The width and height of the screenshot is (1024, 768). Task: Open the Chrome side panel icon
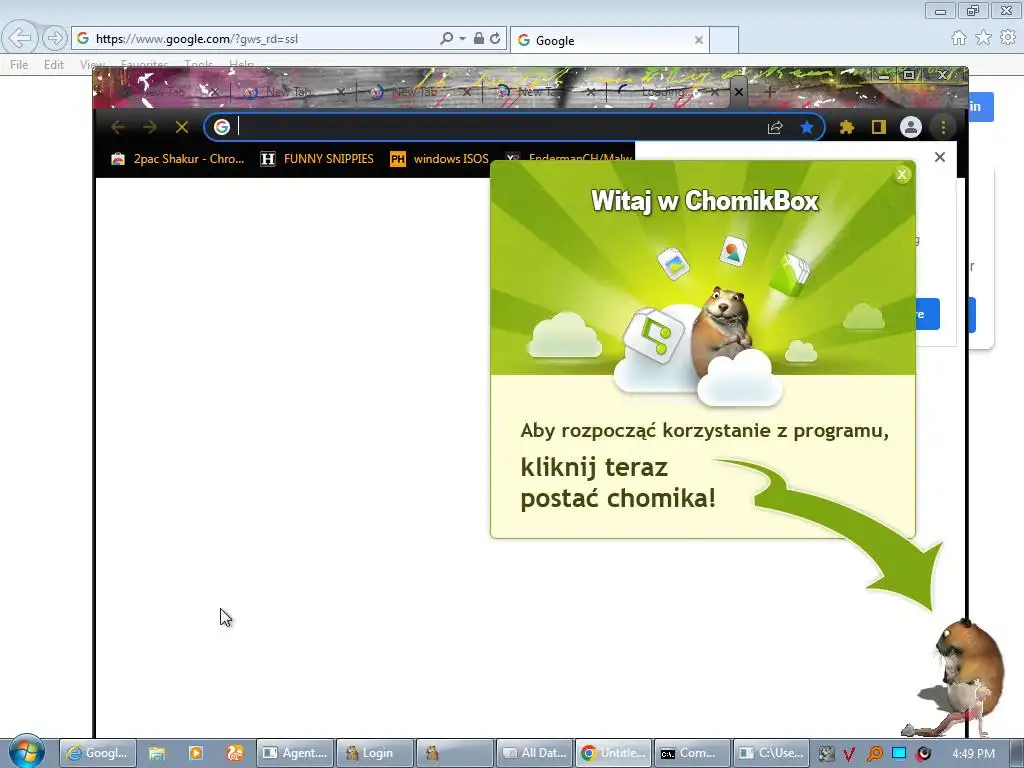pos(878,127)
